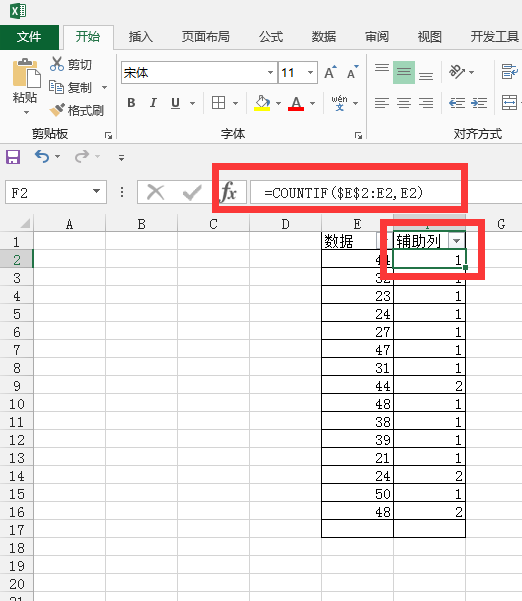This screenshot has height=601, width=522.
Task: Open the 文件 menu tab
Action: pos(29,37)
